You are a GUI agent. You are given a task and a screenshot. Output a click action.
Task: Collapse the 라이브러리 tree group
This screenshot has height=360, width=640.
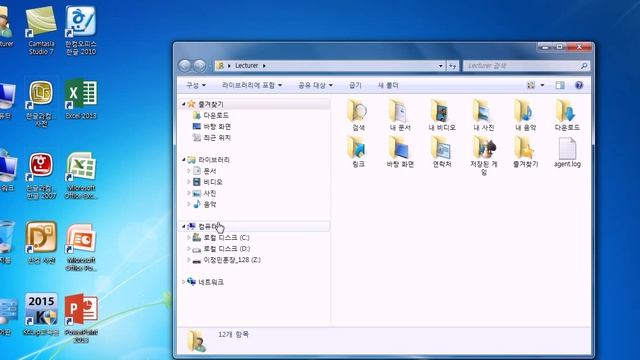pos(183,160)
